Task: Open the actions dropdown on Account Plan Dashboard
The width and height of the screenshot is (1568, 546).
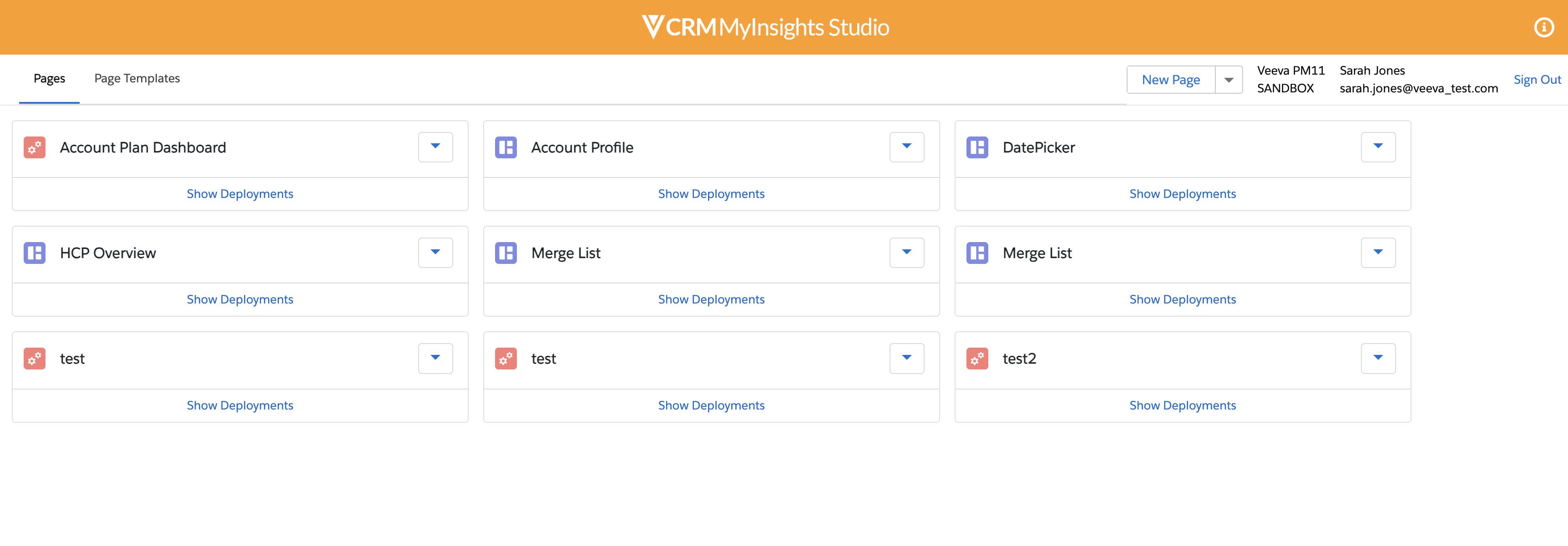Action: 435,147
